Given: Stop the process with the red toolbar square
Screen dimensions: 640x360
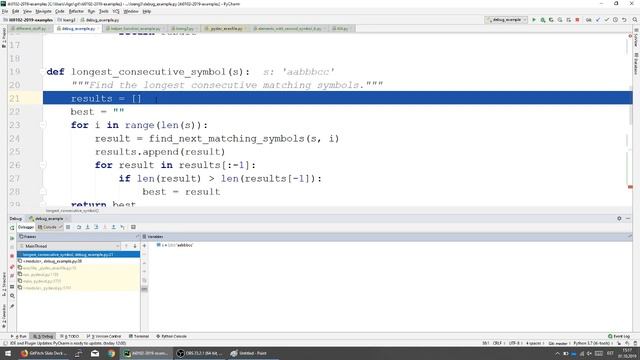Looking at the screenshot, I should (x=577, y=20).
